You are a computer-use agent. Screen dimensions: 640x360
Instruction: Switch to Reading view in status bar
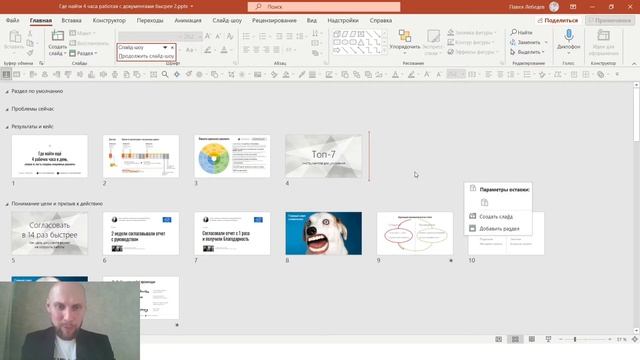(531, 339)
